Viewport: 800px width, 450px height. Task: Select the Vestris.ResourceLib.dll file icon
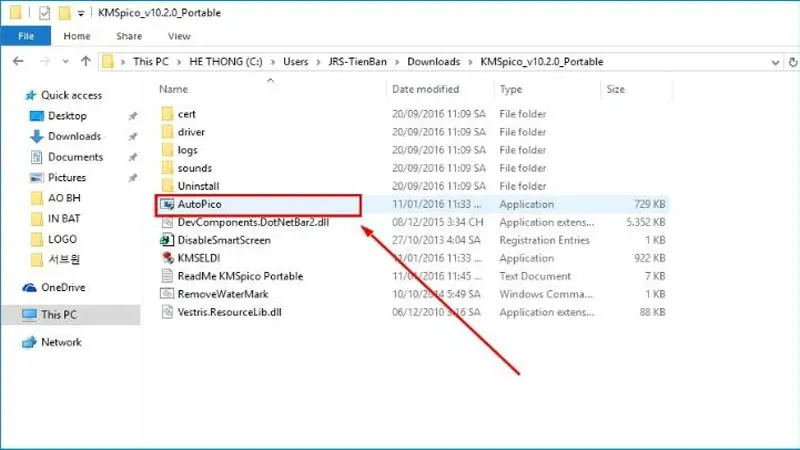167,312
